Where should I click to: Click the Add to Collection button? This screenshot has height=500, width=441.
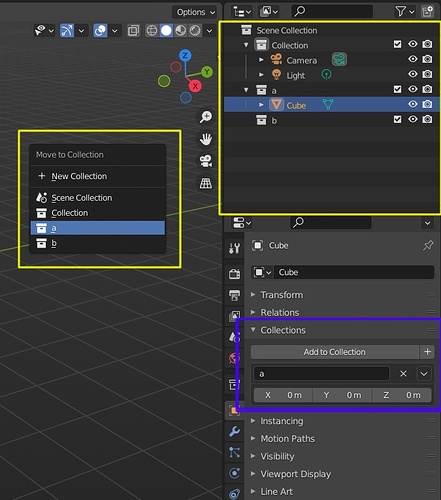pos(335,352)
